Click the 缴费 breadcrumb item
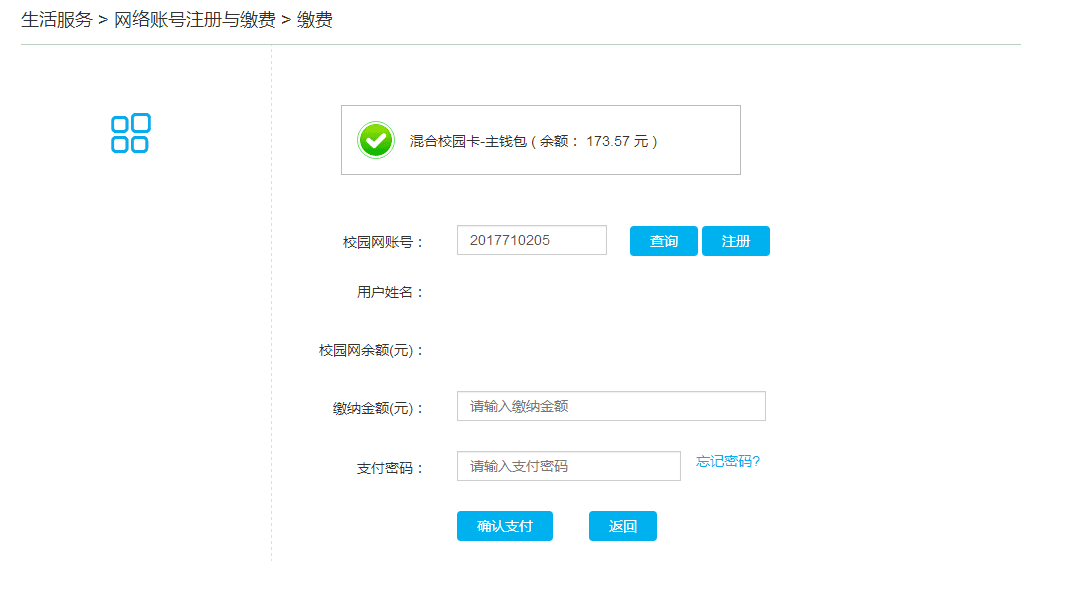The width and height of the screenshot is (1085, 590). coord(315,20)
